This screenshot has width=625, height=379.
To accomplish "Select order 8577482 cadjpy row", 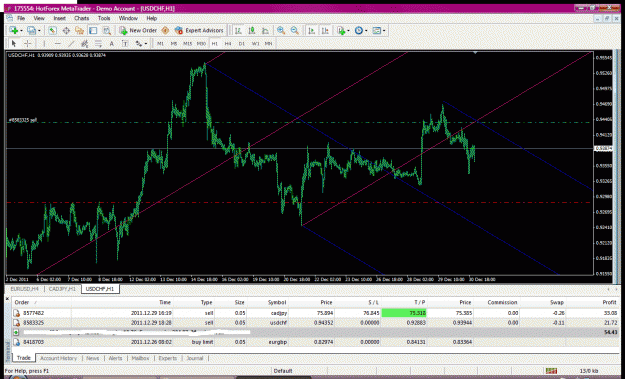I will (315, 313).
